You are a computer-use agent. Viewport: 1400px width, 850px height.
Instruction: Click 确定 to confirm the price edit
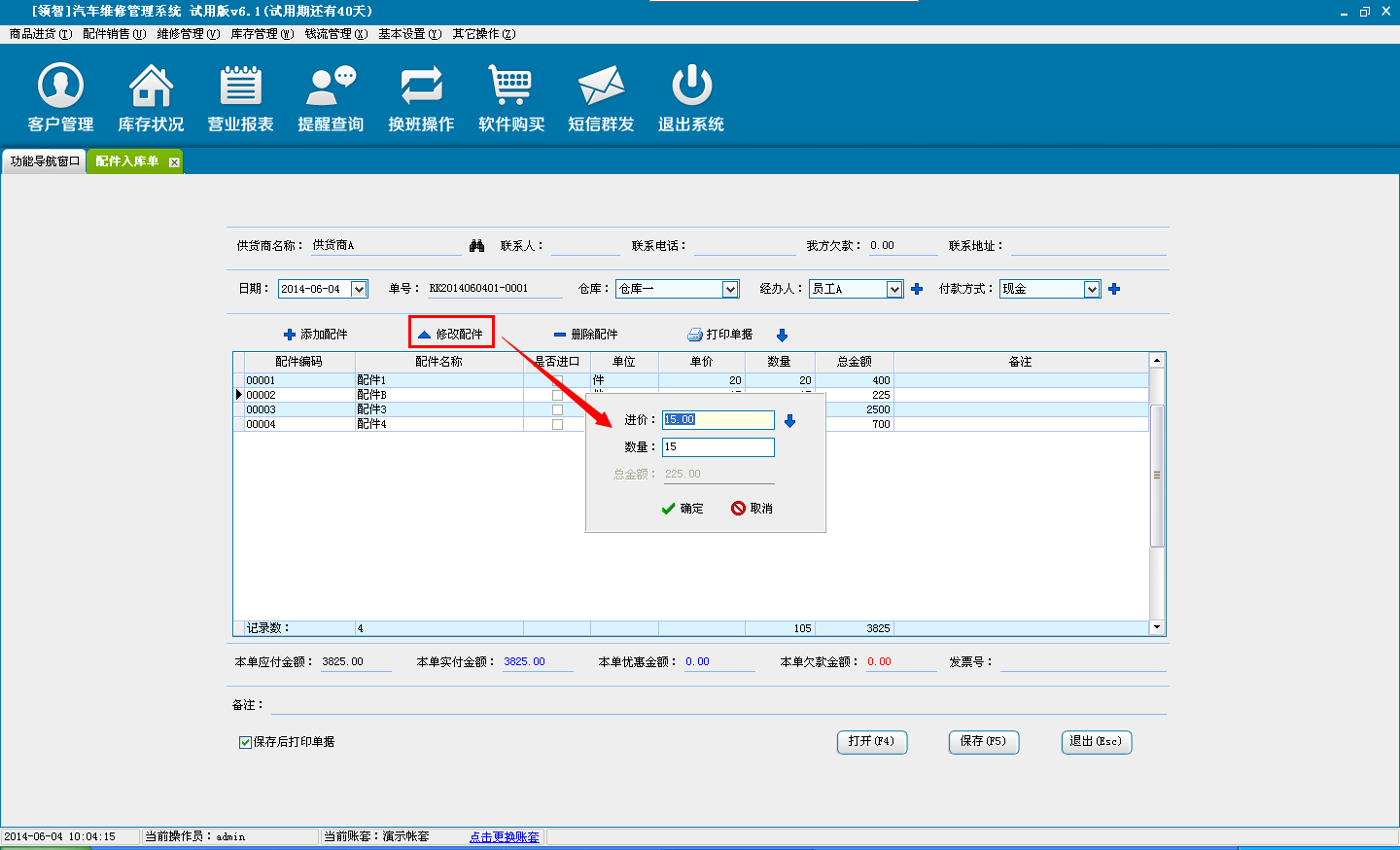[682, 509]
